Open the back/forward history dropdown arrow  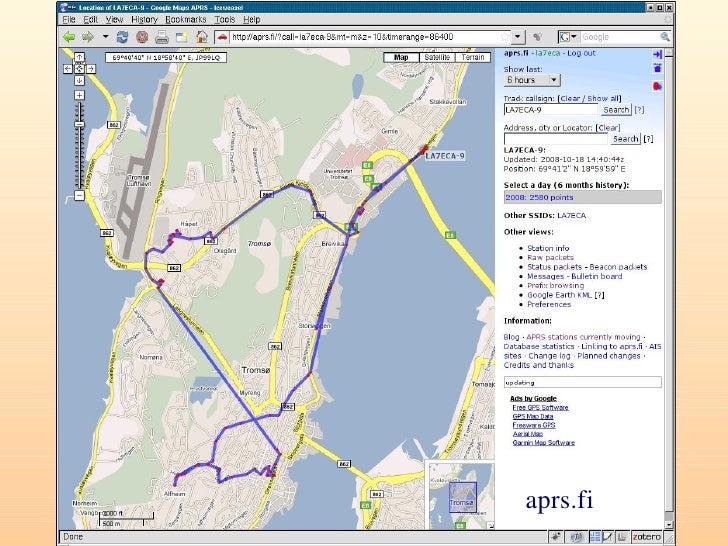[x=105, y=37]
